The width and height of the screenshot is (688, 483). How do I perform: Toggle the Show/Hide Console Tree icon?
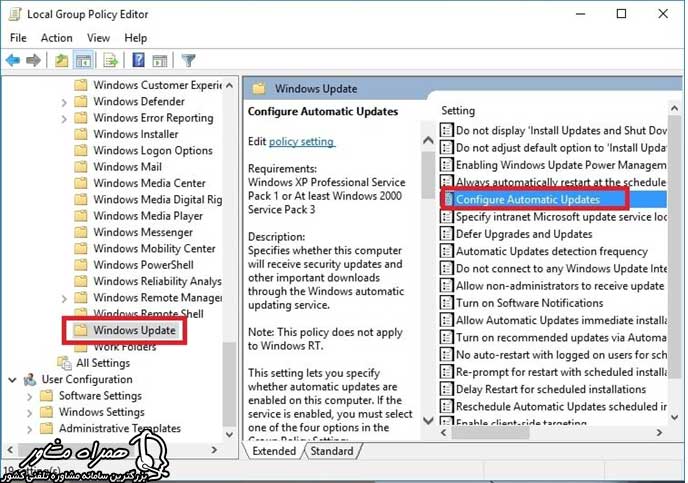[x=84, y=60]
